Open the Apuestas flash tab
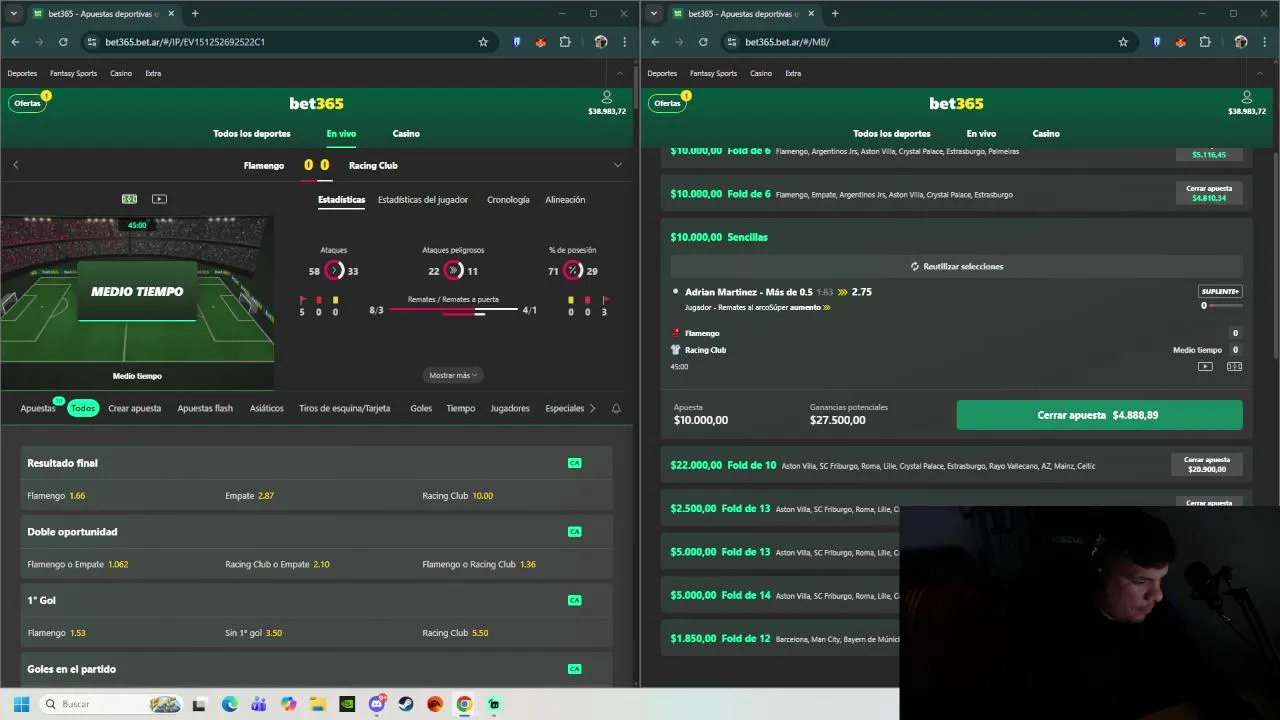The image size is (1280, 720). coord(205,408)
